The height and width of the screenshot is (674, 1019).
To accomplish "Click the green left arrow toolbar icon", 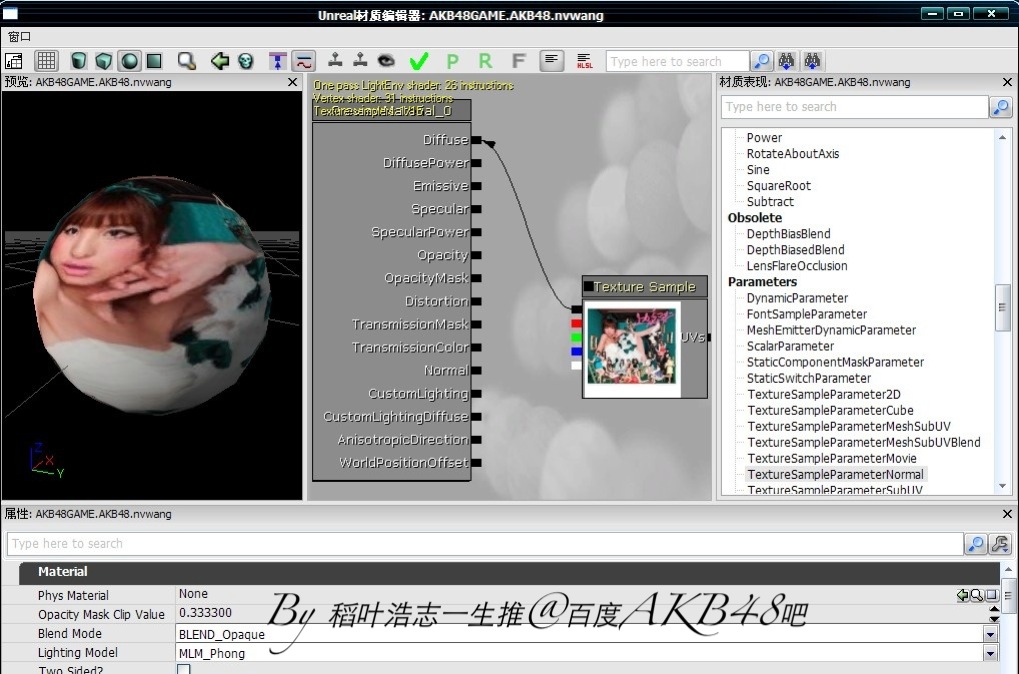I will pos(220,61).
